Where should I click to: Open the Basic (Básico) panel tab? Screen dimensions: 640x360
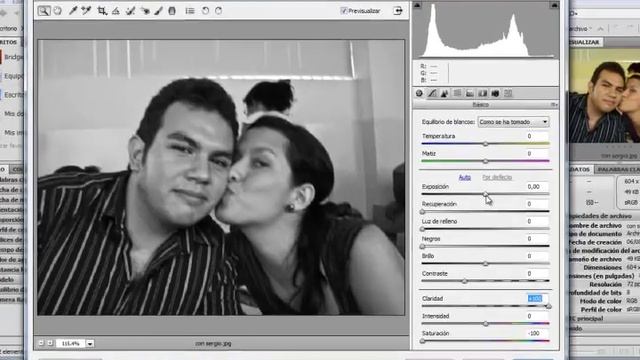(419, 93)
